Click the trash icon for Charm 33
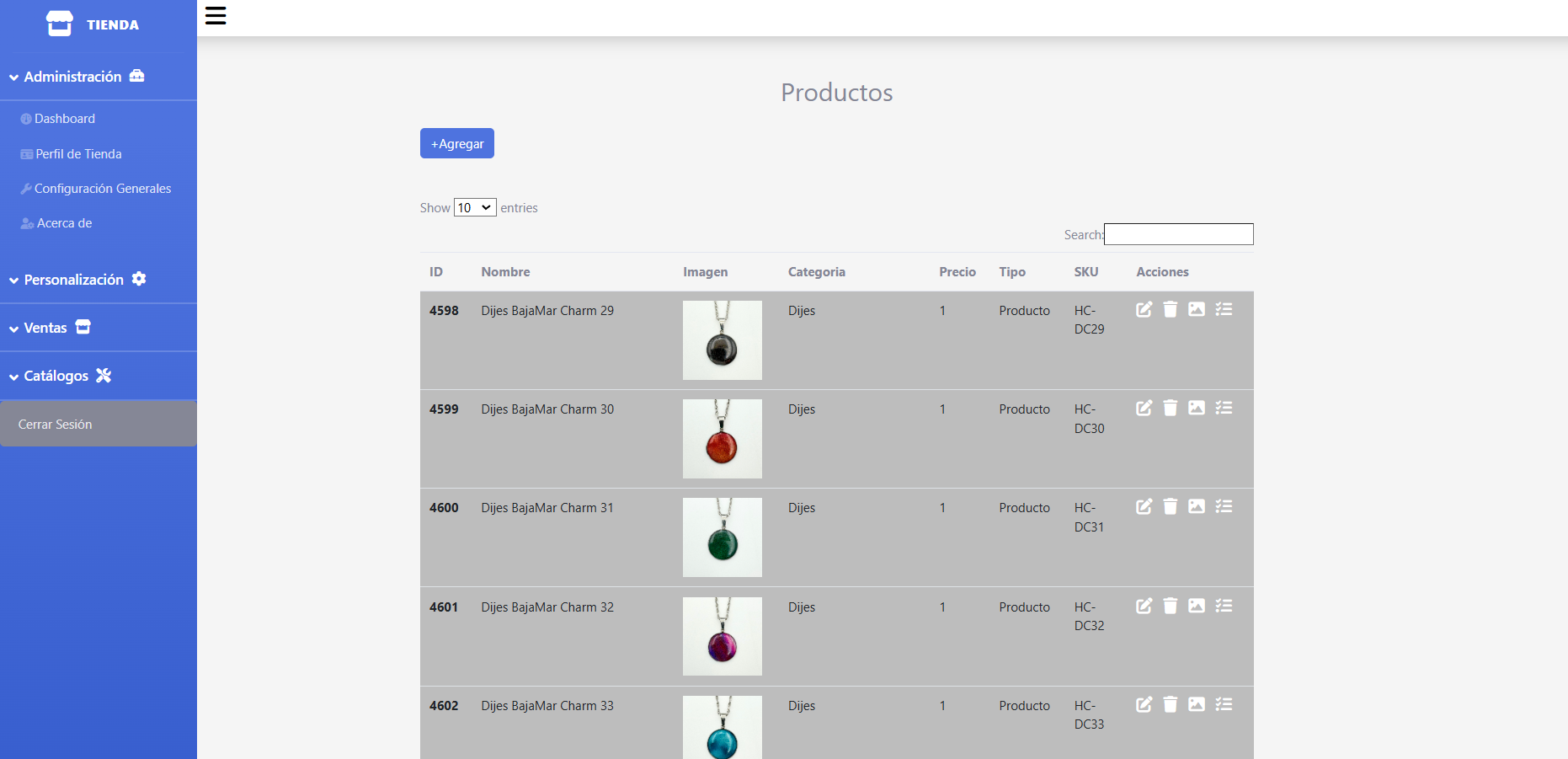 point(1170,704)
